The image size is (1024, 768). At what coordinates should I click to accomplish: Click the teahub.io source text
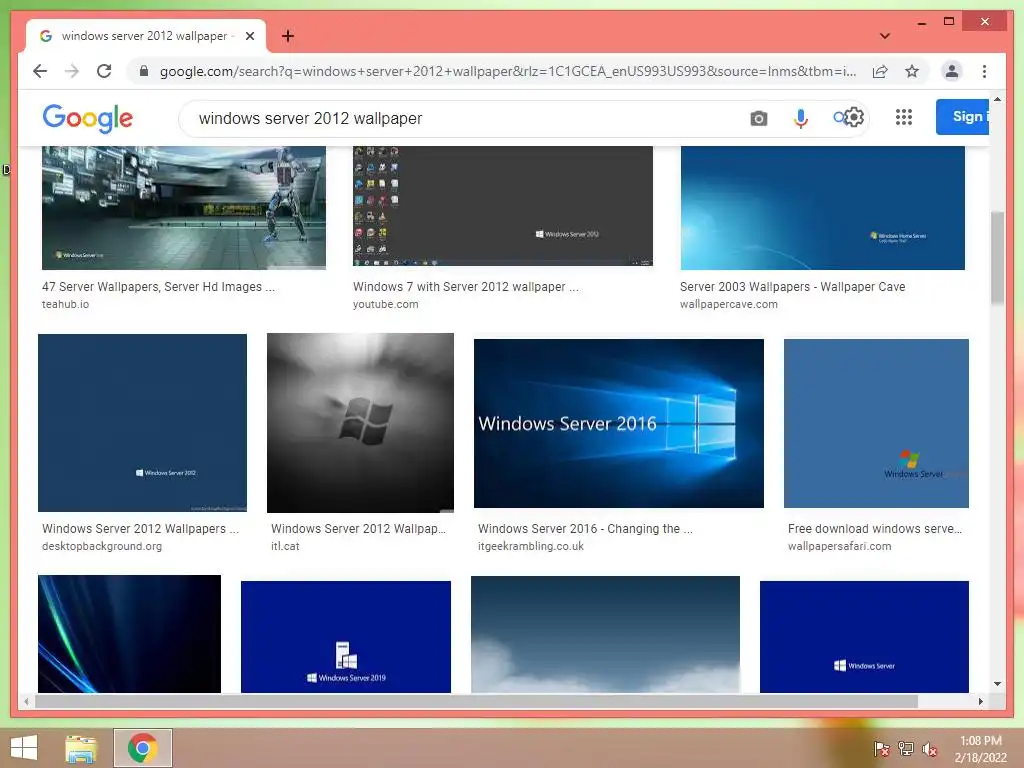coord(65,304)
